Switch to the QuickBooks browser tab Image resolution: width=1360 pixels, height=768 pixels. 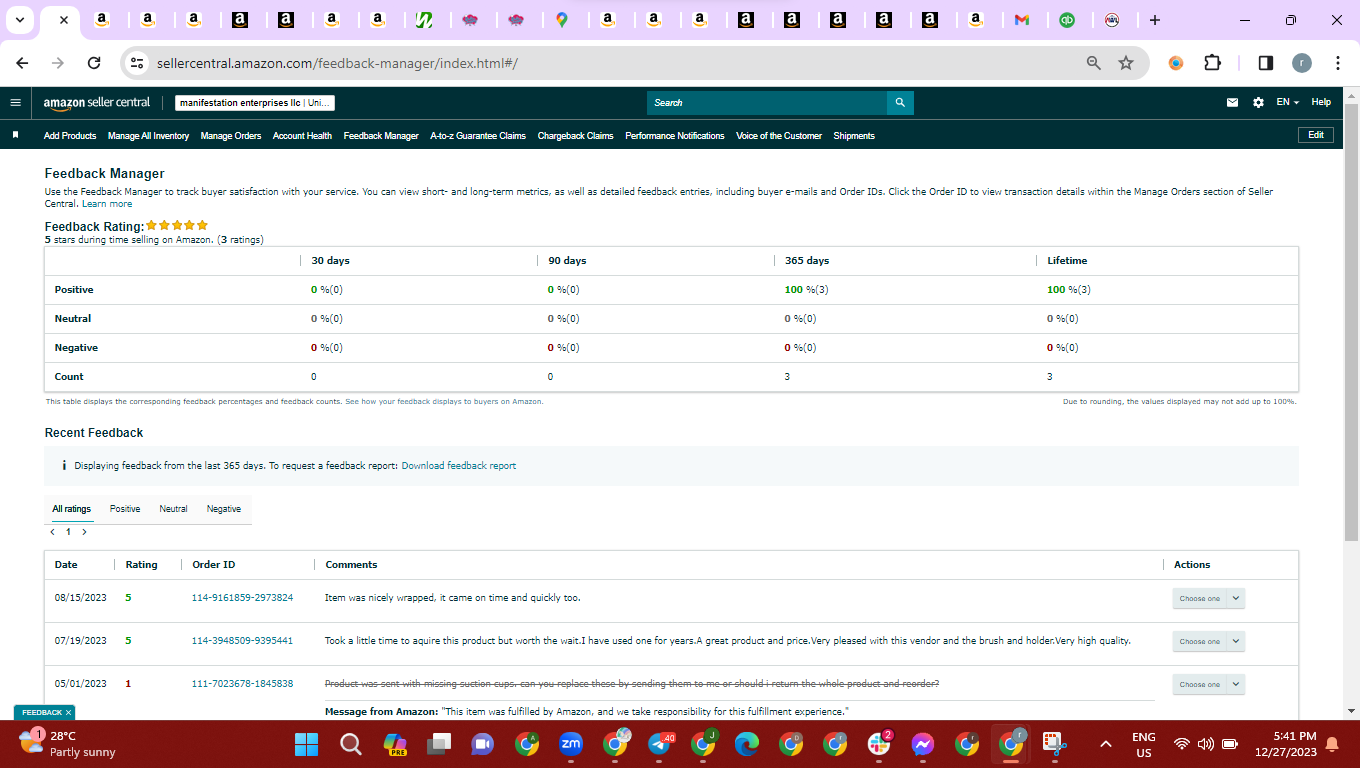click(1067, 20)
